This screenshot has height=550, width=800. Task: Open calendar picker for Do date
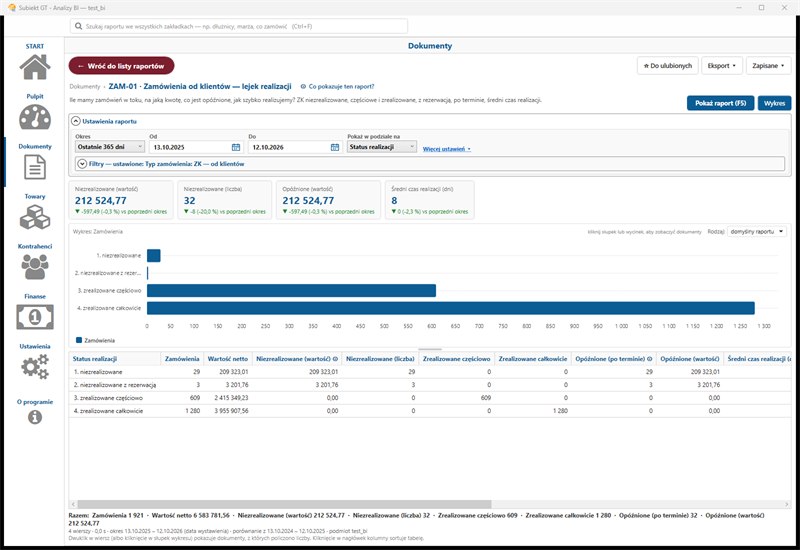coord(335,147)
